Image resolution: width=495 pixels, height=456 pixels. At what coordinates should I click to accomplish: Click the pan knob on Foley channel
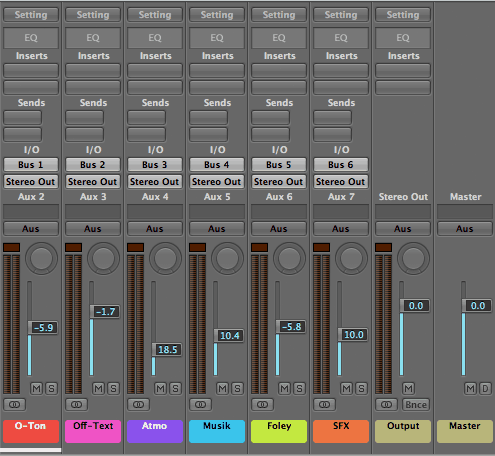pyautogui.click(x=289, y=258)
